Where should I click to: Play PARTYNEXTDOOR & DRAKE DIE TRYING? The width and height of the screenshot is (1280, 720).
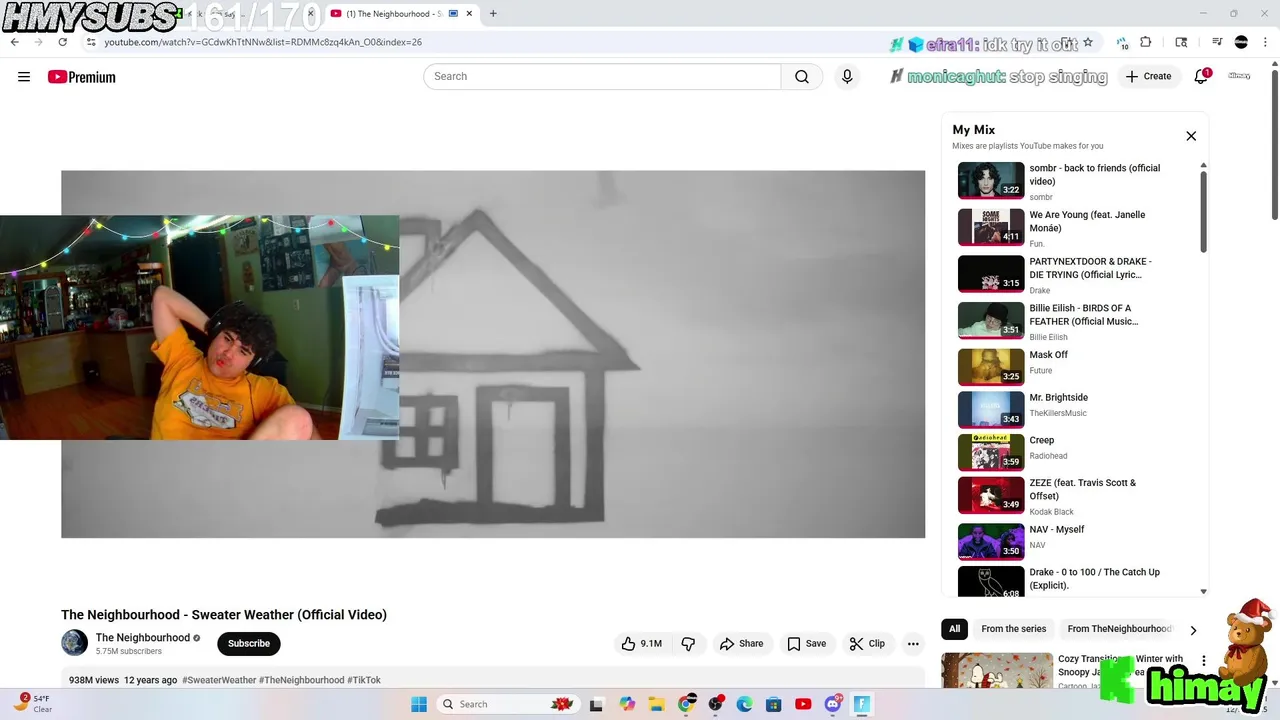coord(991,274)
